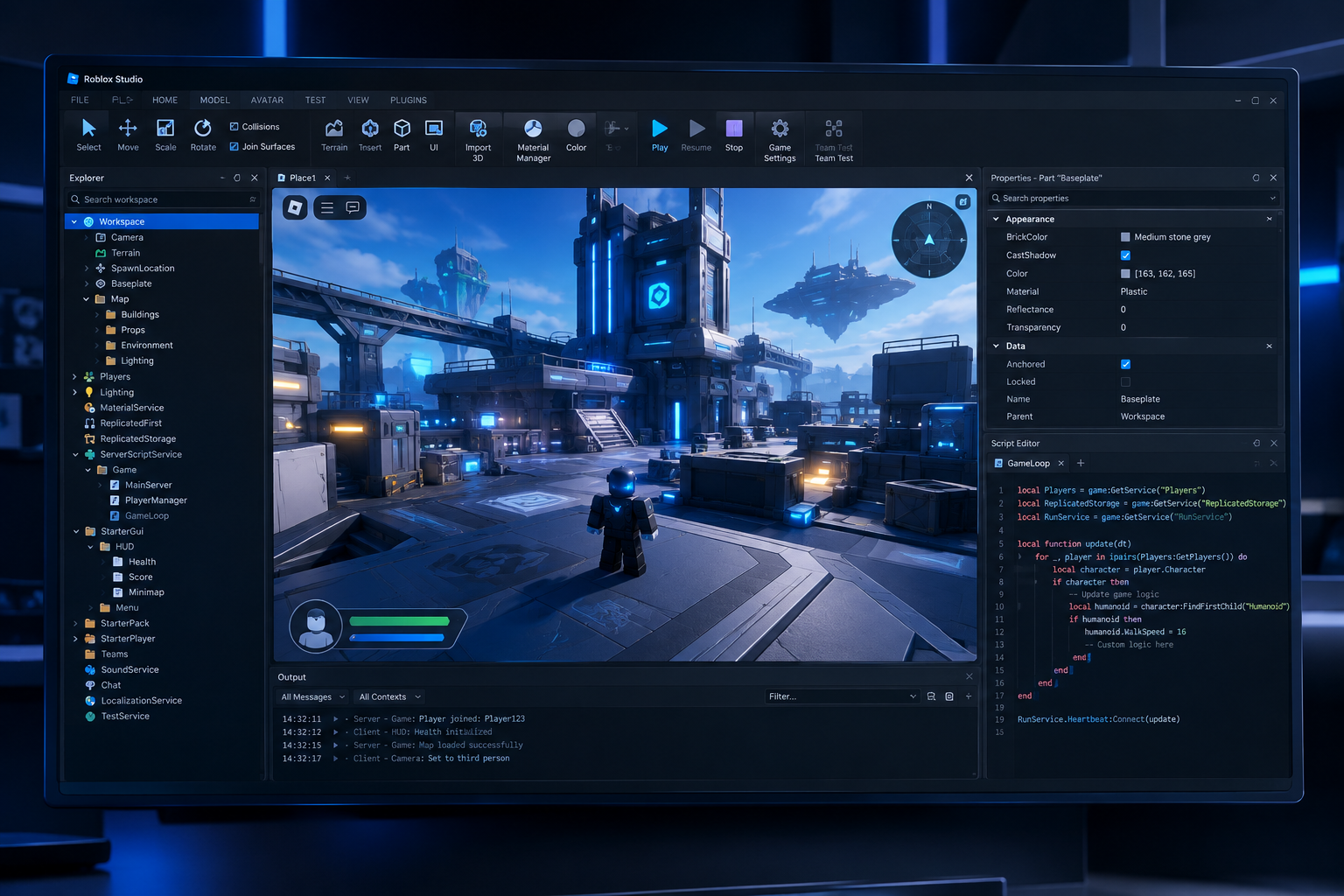This screenshot has height=896, width=1344.
Task: Toggle Join Surfaces checkbox
Action: tap(234, 146)
